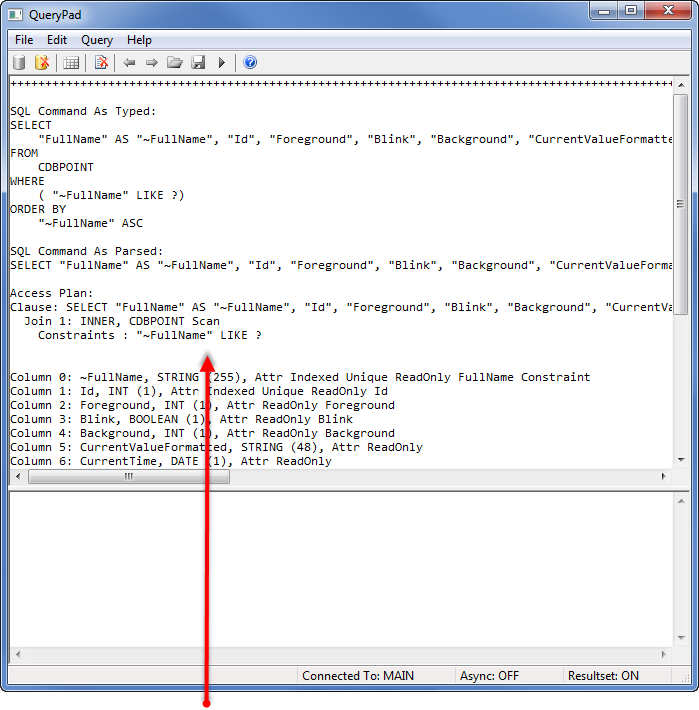Image resolution: width=699 pixels, height=710 pixels.
Task: Run the query using the play icon
Action: point(222,63)
